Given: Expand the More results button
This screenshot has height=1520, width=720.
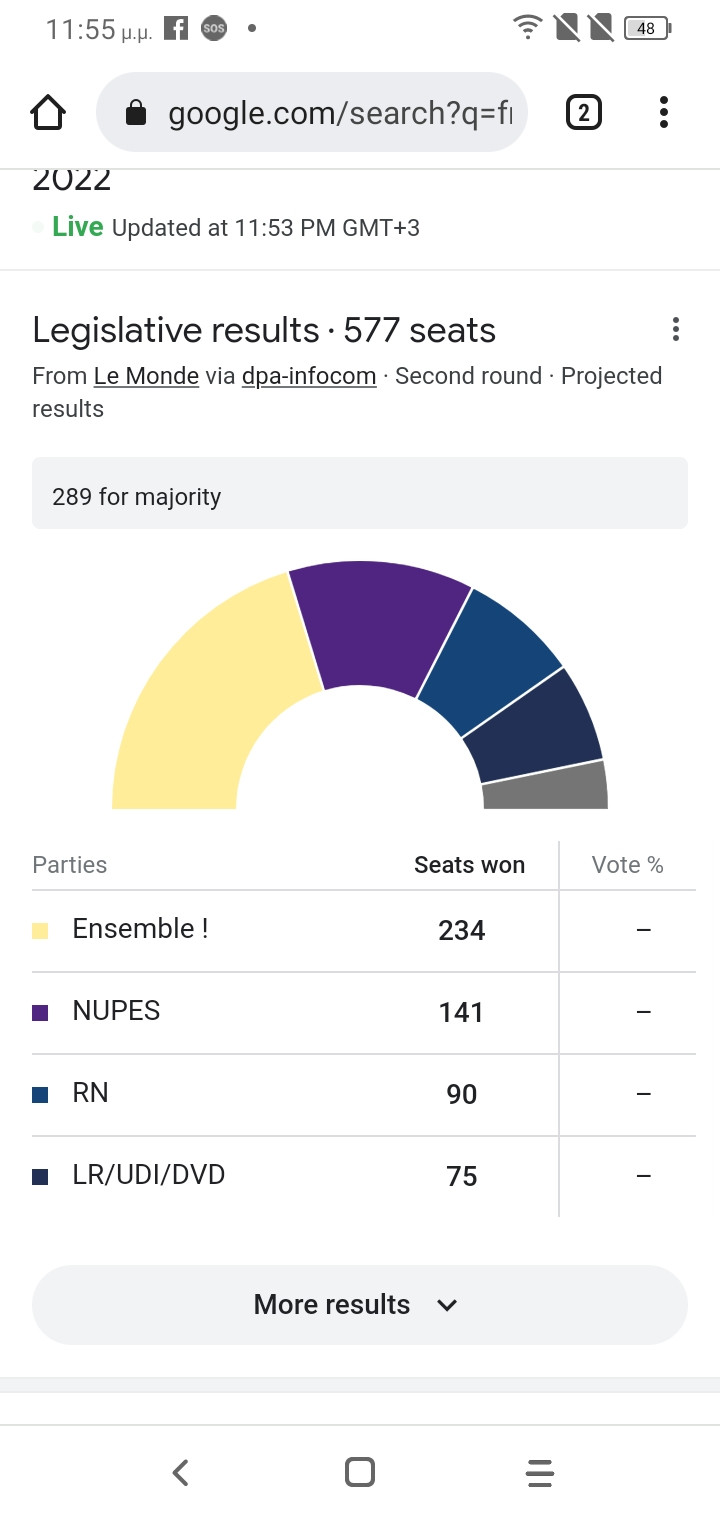Looking at the screenshot, I should tap(332, 1304).
